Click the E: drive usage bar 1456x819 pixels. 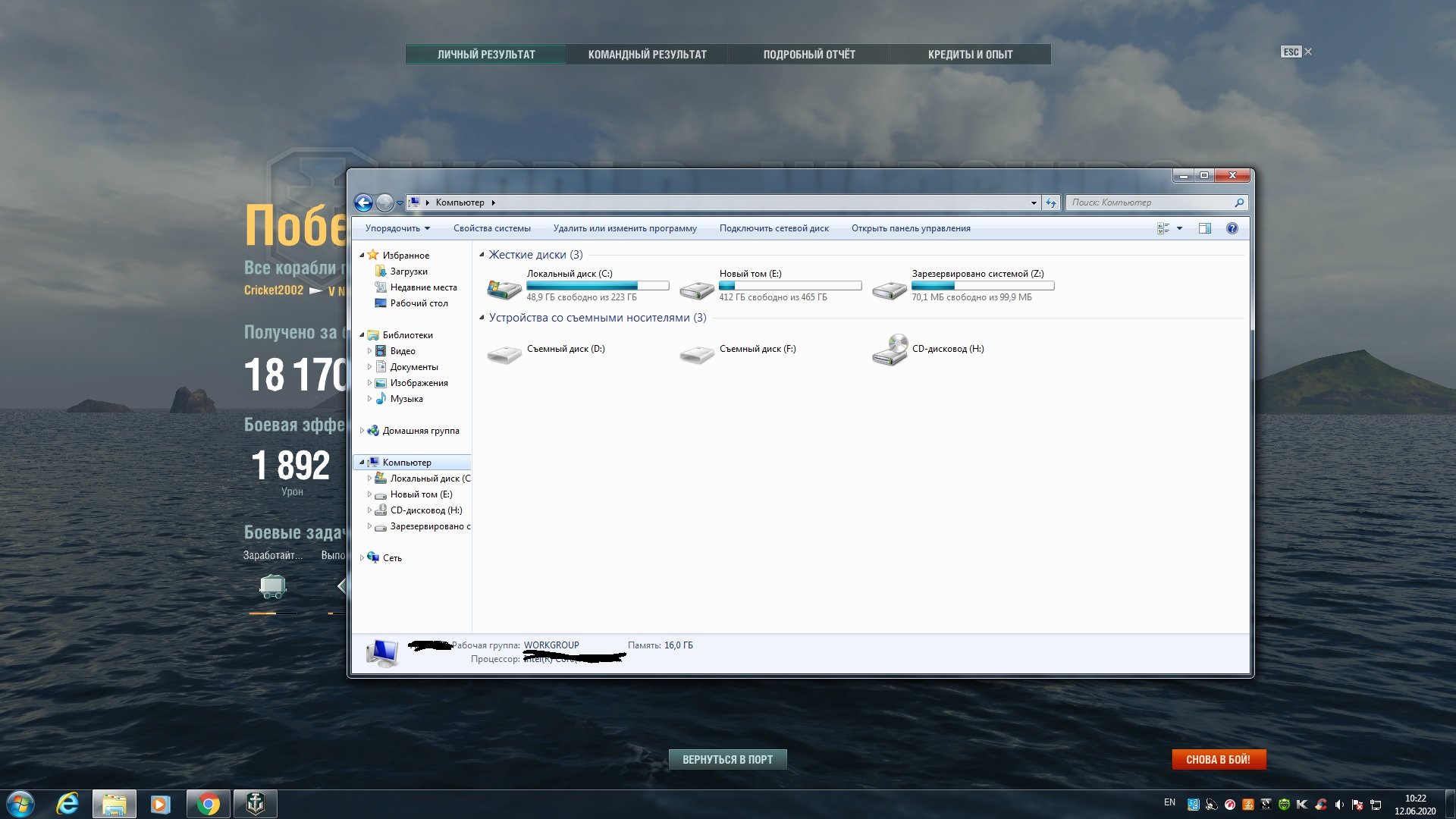point(790,286)
